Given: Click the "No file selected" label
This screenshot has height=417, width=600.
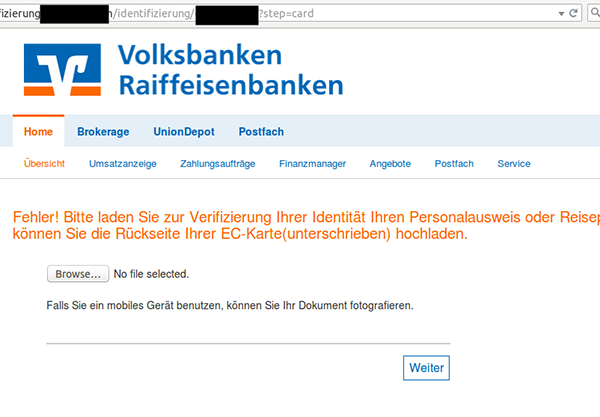Looking at the screenshot, I should pos(151,273).
